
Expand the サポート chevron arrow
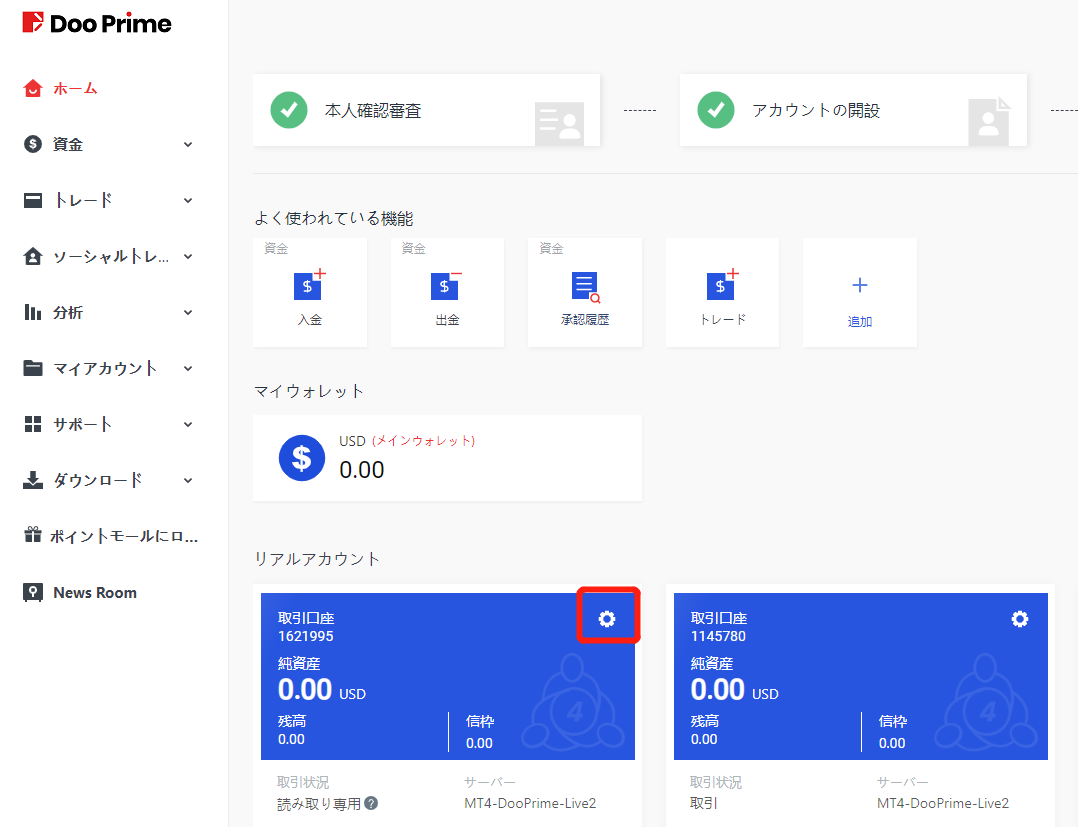coord(188,424)
